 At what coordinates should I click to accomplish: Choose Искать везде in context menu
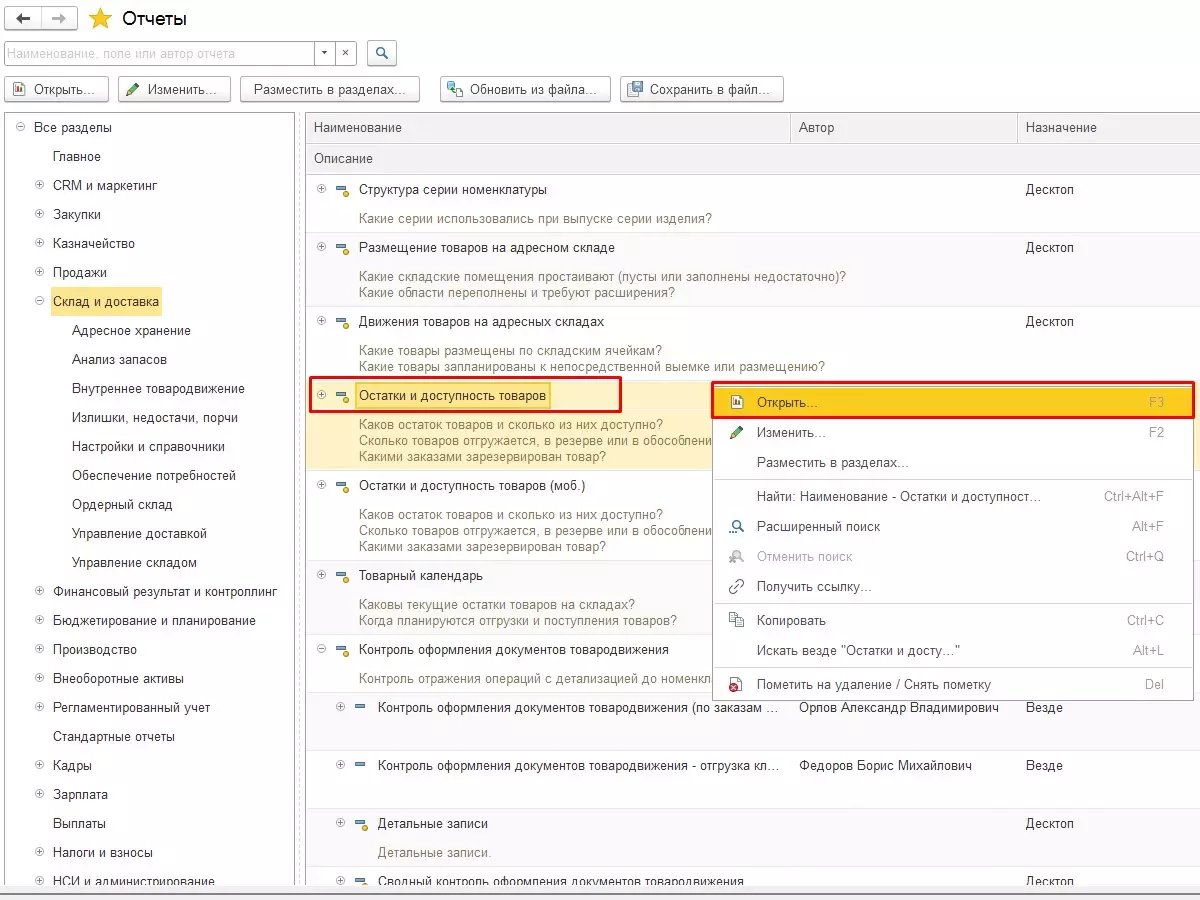pos(952,650)
